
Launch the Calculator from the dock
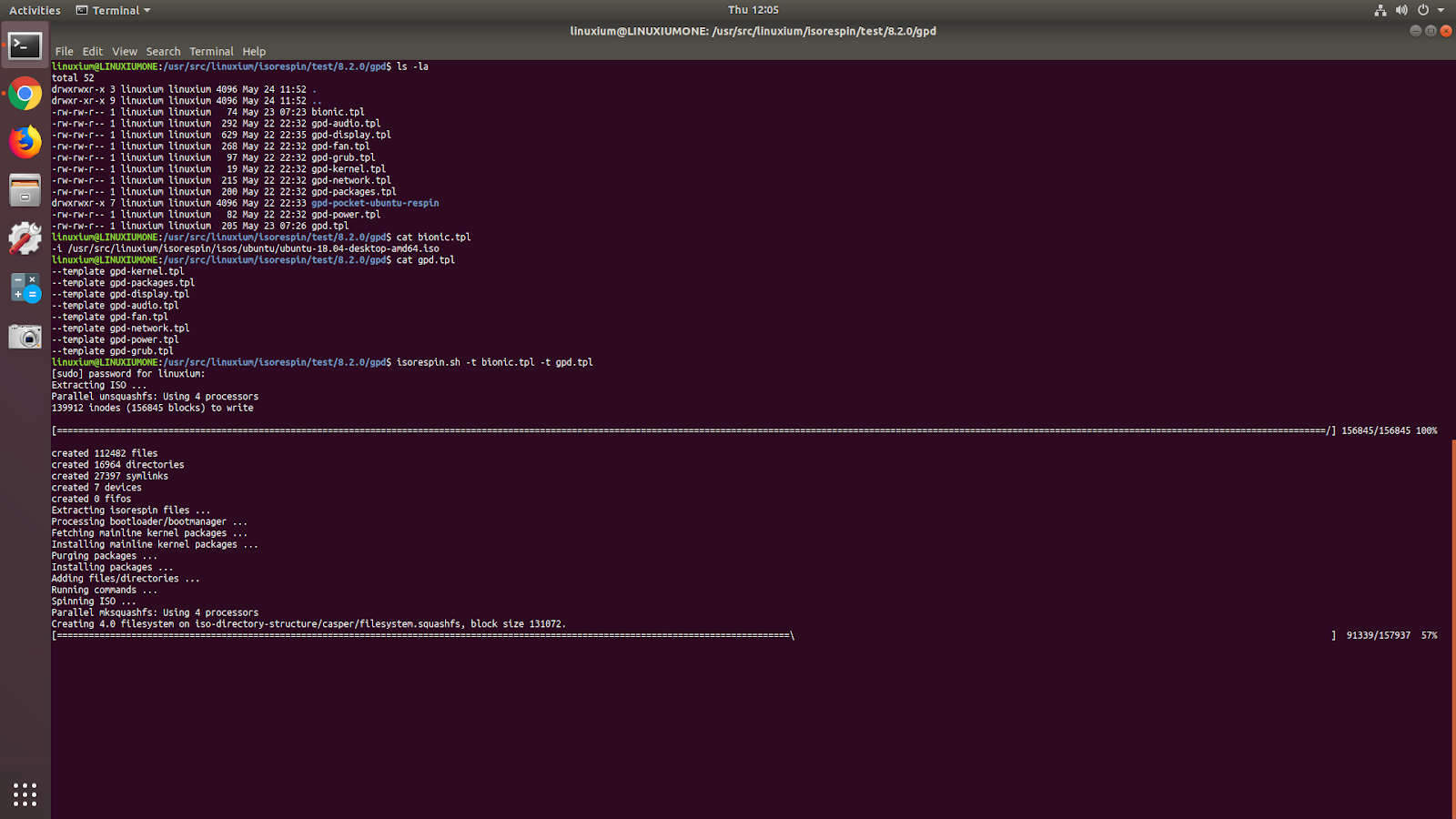25,288
